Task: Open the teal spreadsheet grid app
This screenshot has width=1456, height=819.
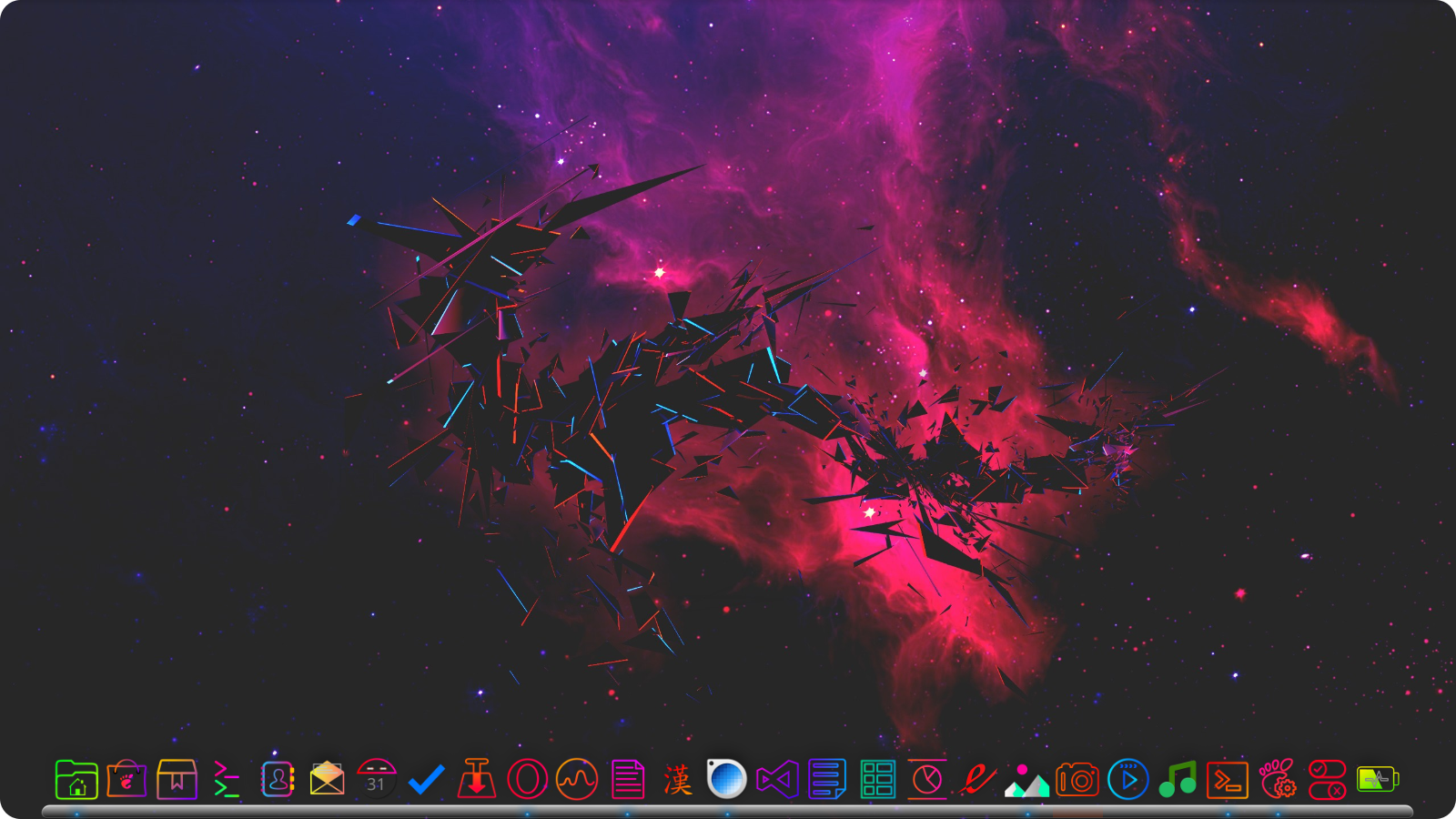Action: (877, 780)
